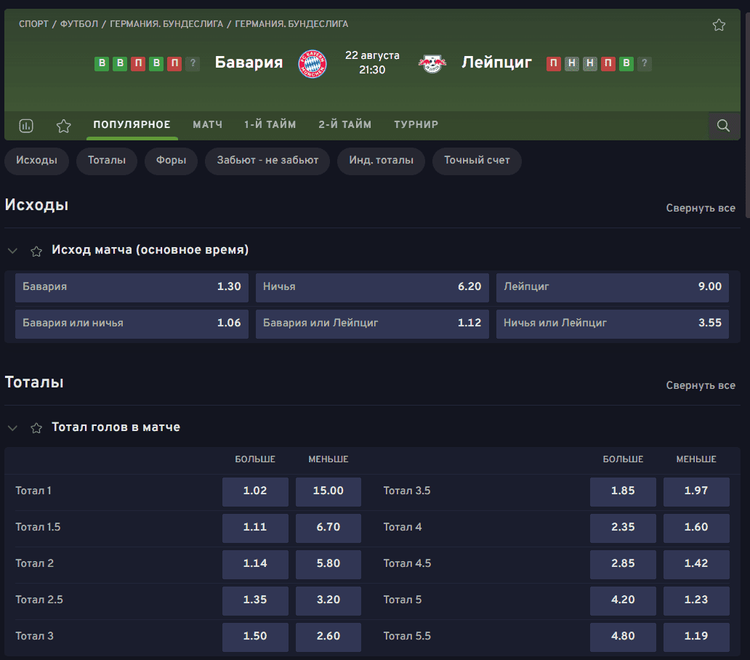Collapse all in the Исходы section
This screenshot has height=660, width=750.
(x=700, y=208)
